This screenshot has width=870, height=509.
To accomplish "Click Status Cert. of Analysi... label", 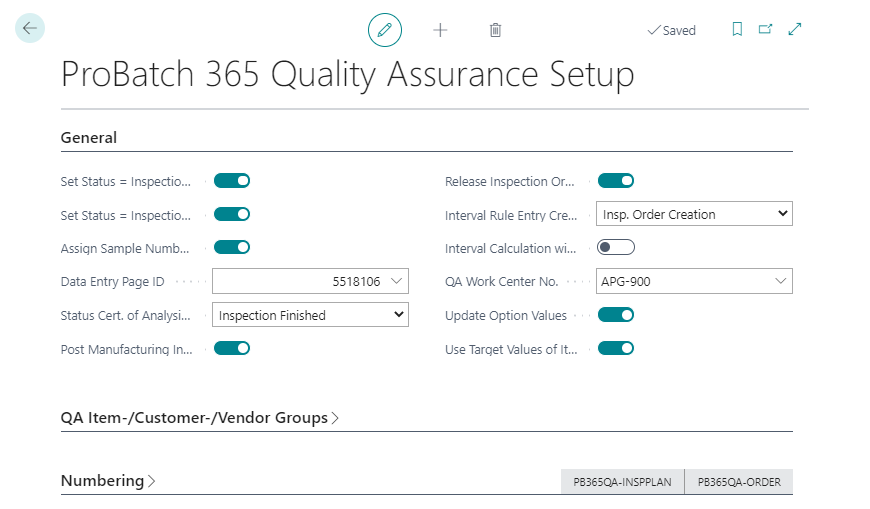I will point(125,316).
